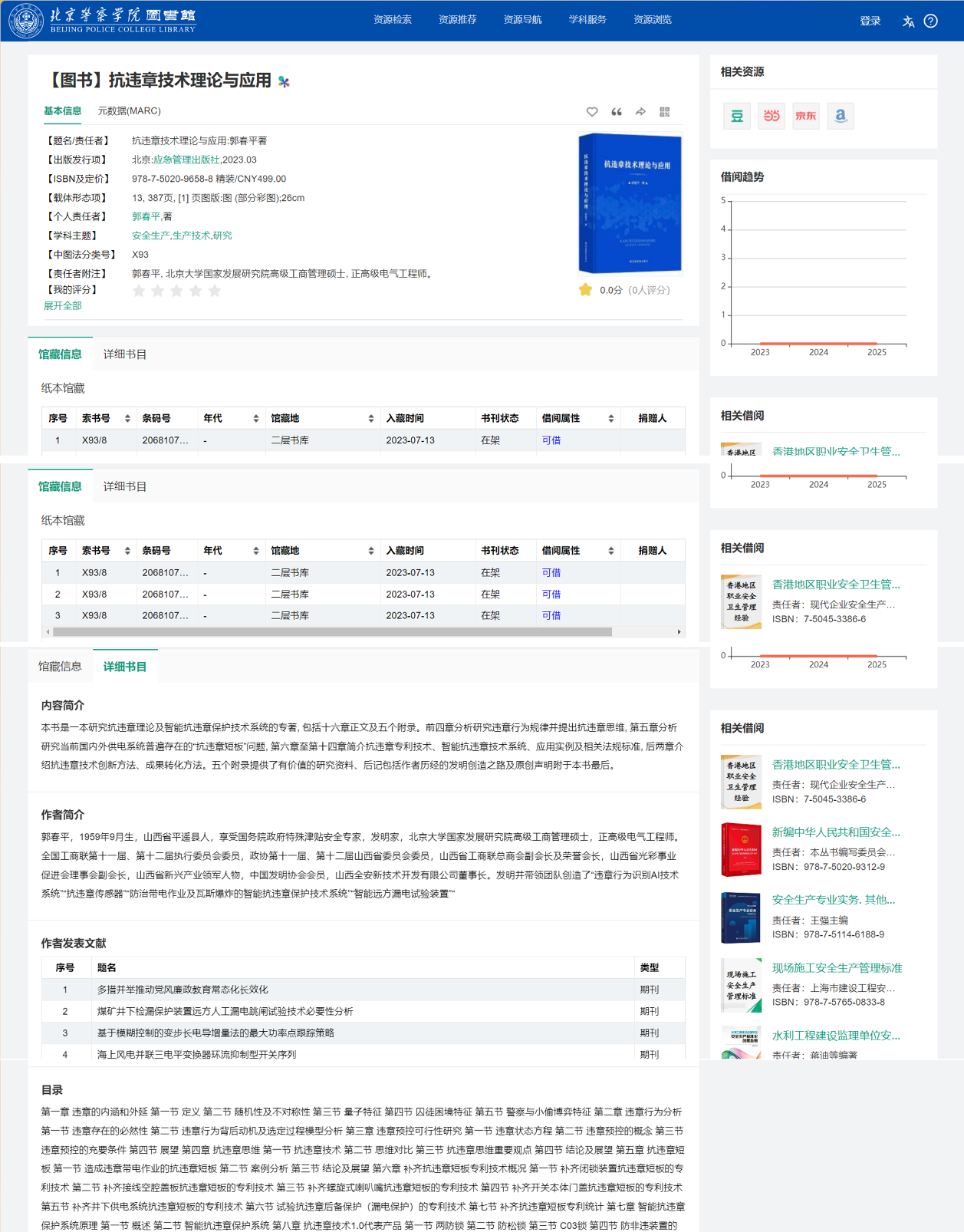The height and width of the screenshot is (1232, 964).
Task: Rate the book two stars in 我的评分
Action: coord(158,291)
